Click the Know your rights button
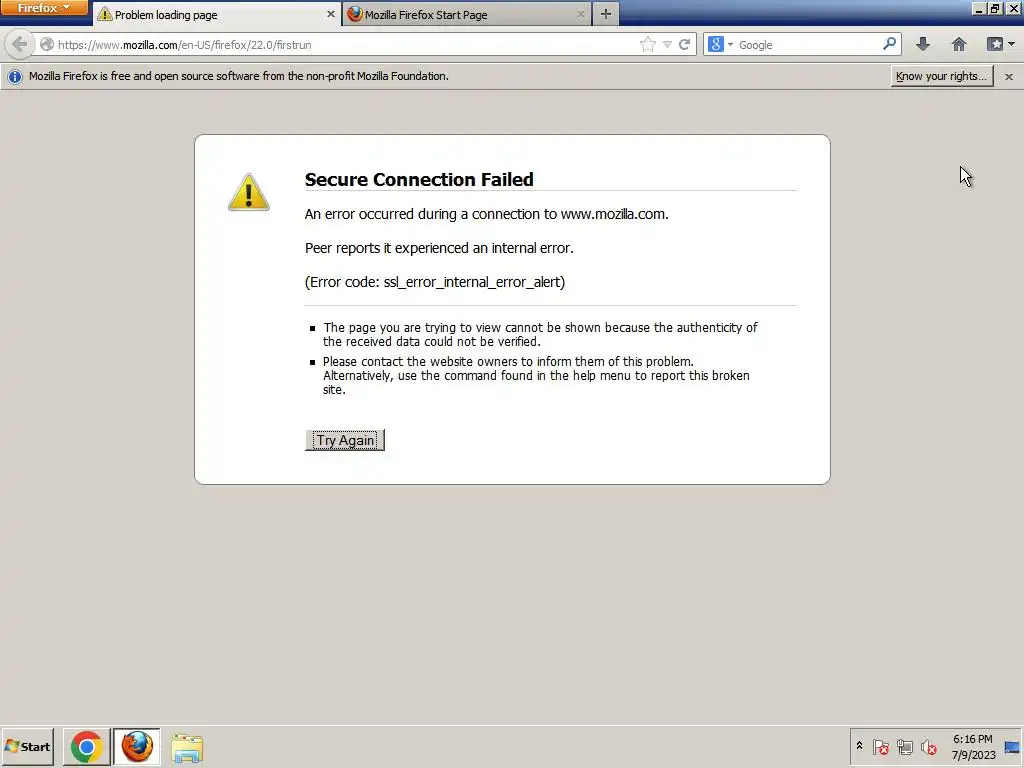Image resolution: width=1024 pixels, height=768 pixels. pyautogui.click(x=941, y=76)
